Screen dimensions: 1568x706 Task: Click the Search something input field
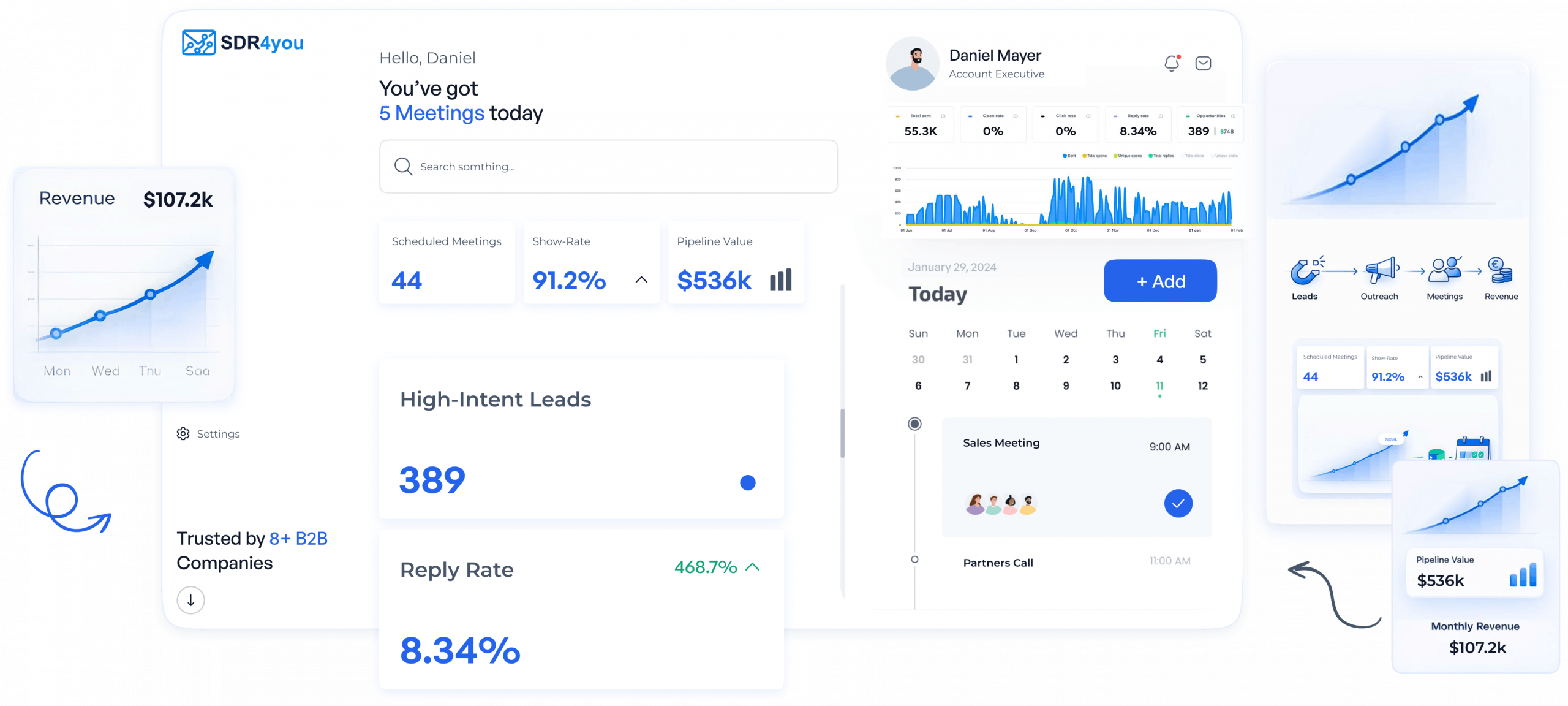click(x=608, y=167)
